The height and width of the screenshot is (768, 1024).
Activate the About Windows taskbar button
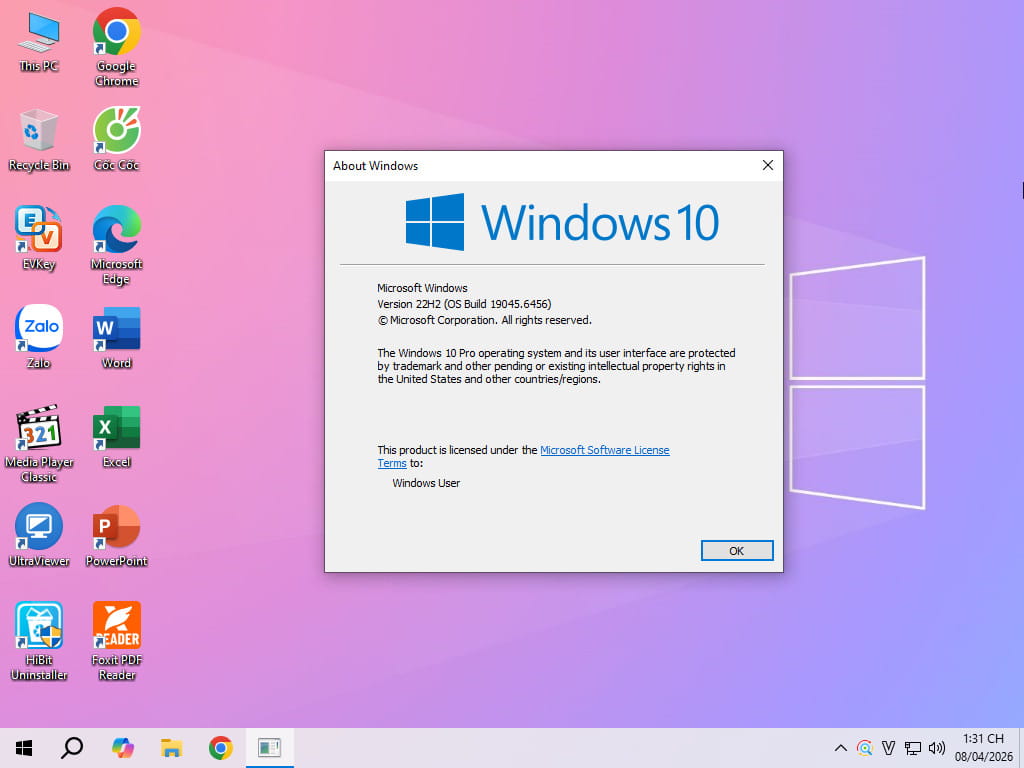[269, 748]
